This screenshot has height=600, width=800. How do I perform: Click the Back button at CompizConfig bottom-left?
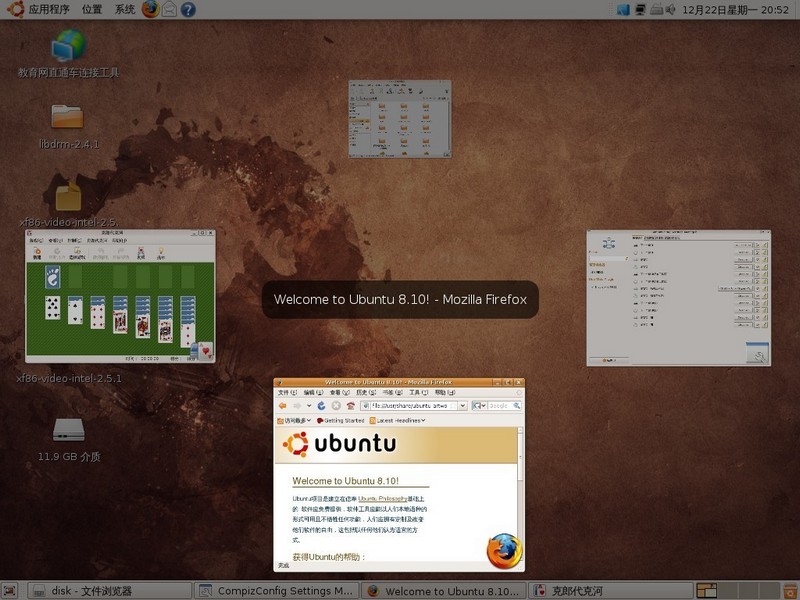(x=608, y=360)
